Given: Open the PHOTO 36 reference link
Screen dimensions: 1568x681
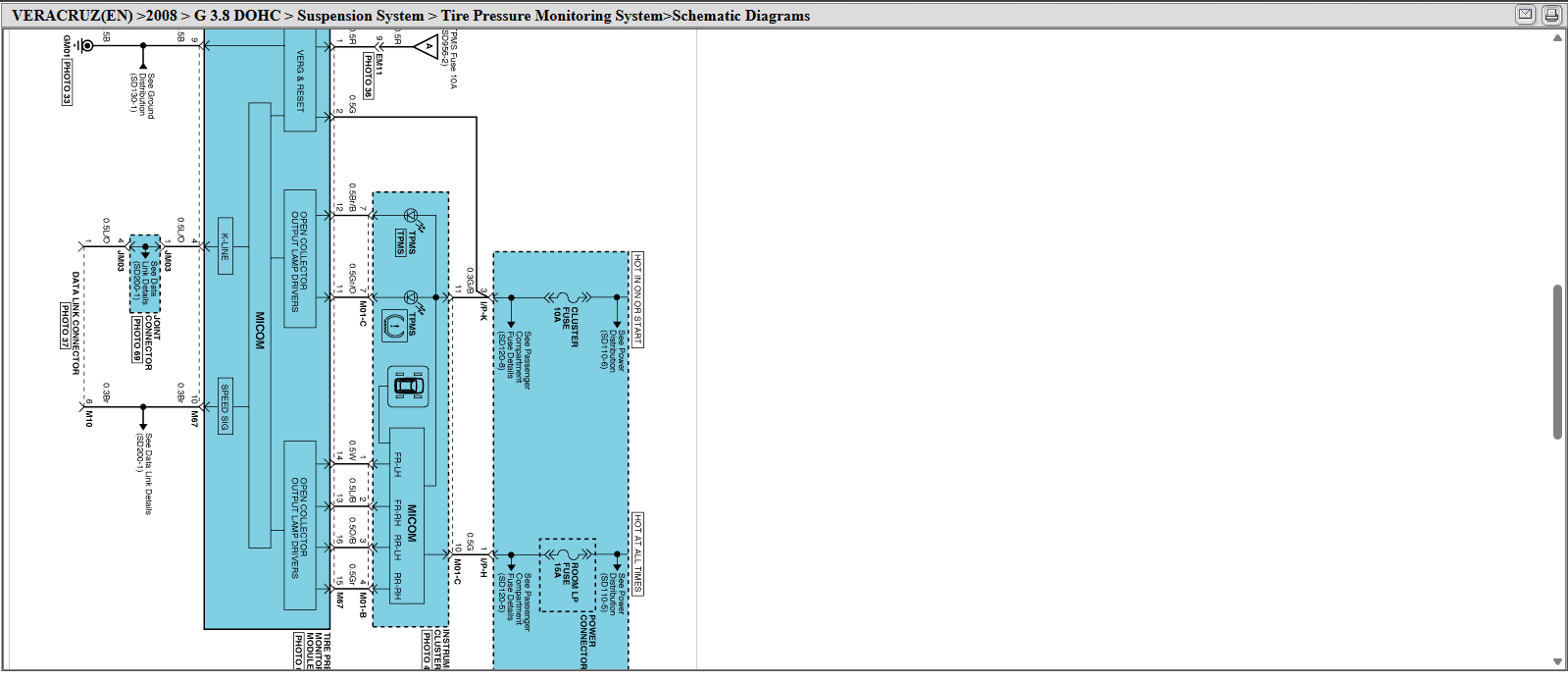Looking at the screenshot, I should [368, 76].
